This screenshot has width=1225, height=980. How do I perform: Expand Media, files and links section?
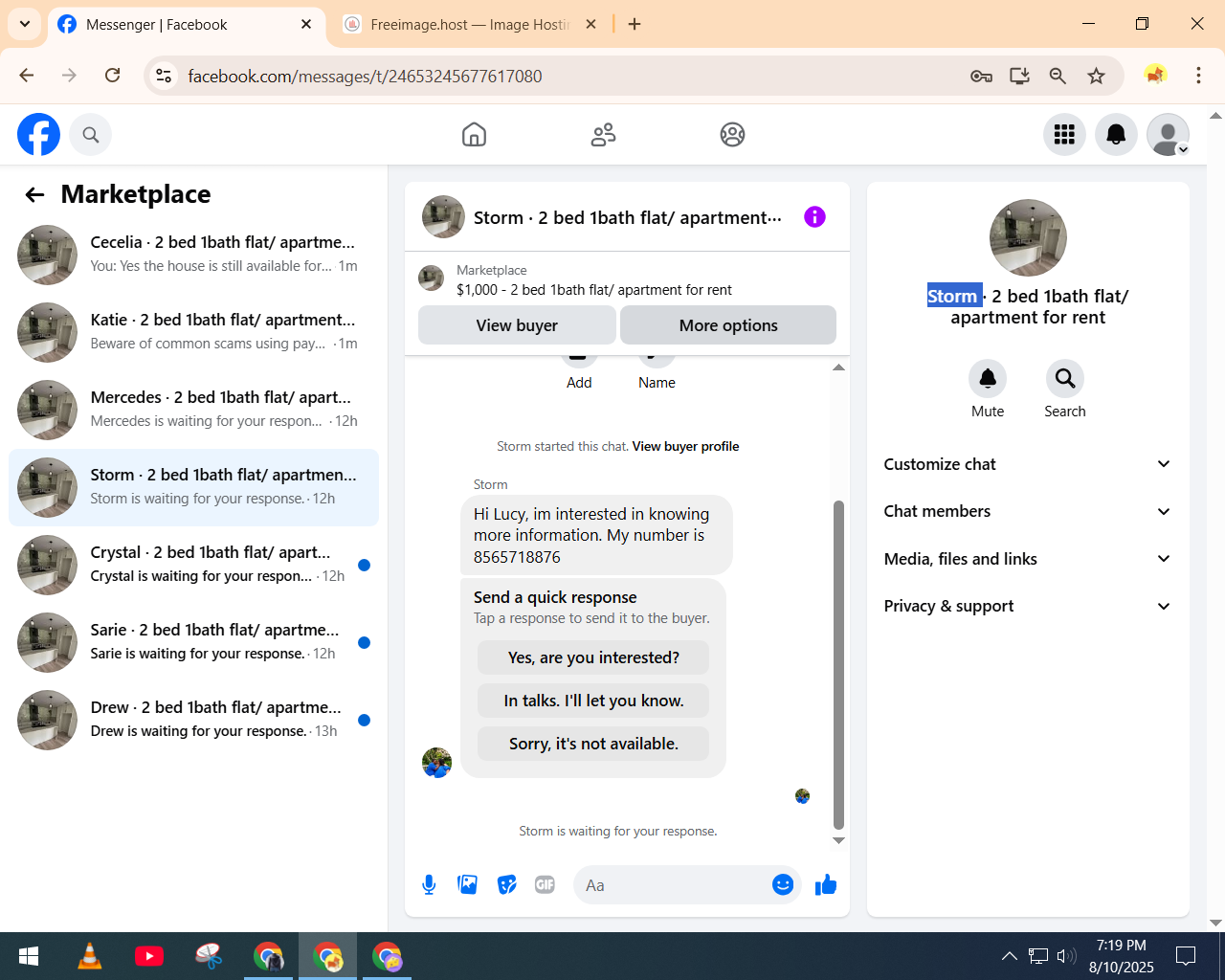pyautogui.click(x=1028, y=559)
